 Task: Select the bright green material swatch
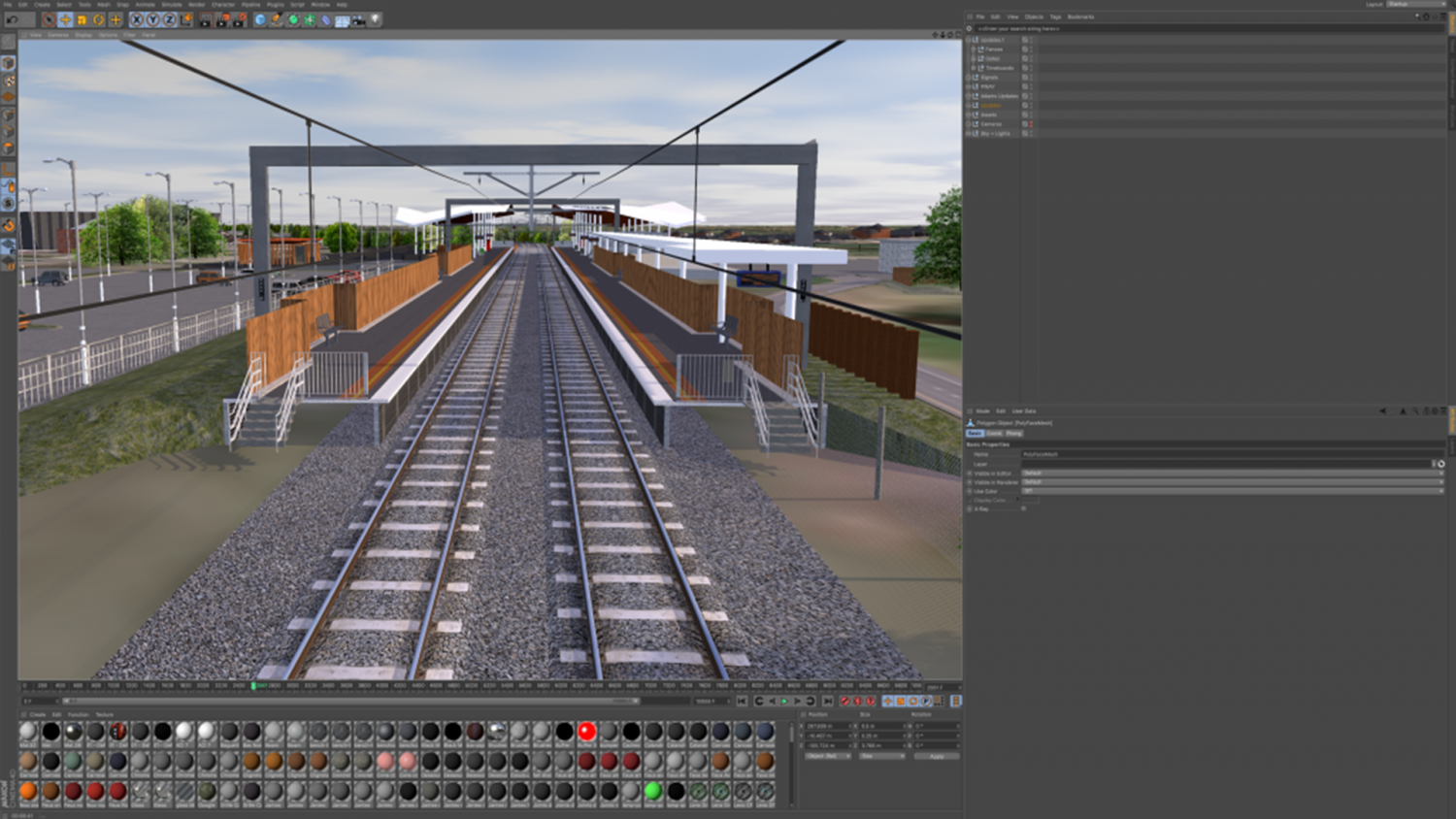click(x=652, y=792)
